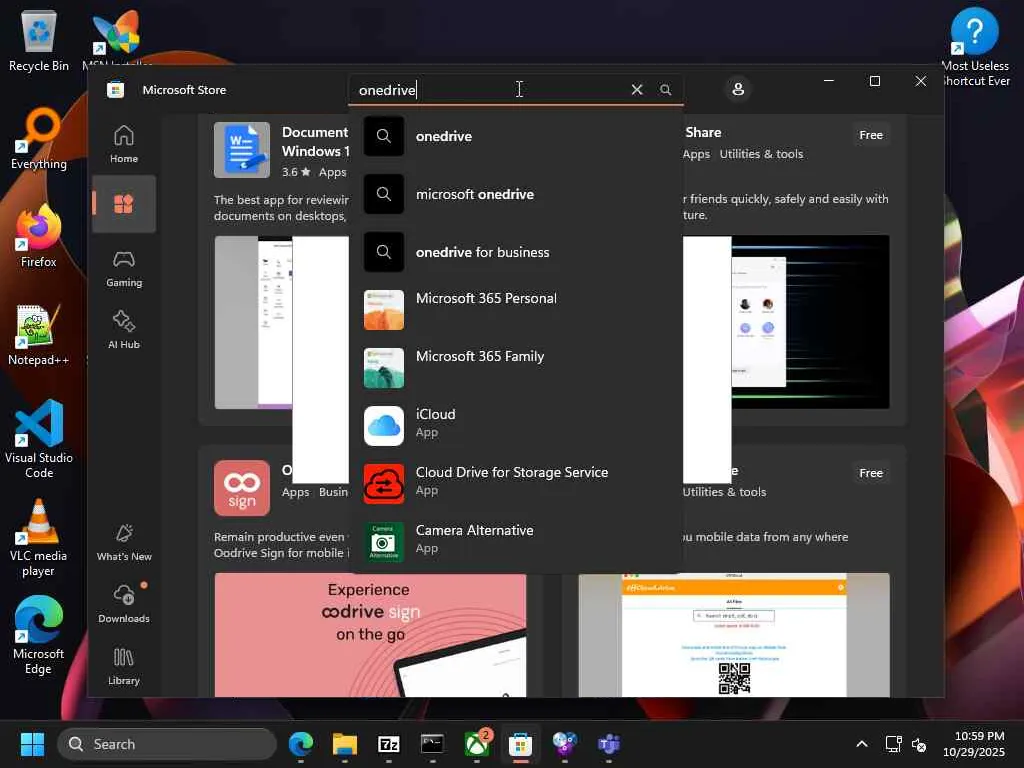
Task: Open Library in Store sidebar
Action: pyautogui.click(x=123, y=666)
